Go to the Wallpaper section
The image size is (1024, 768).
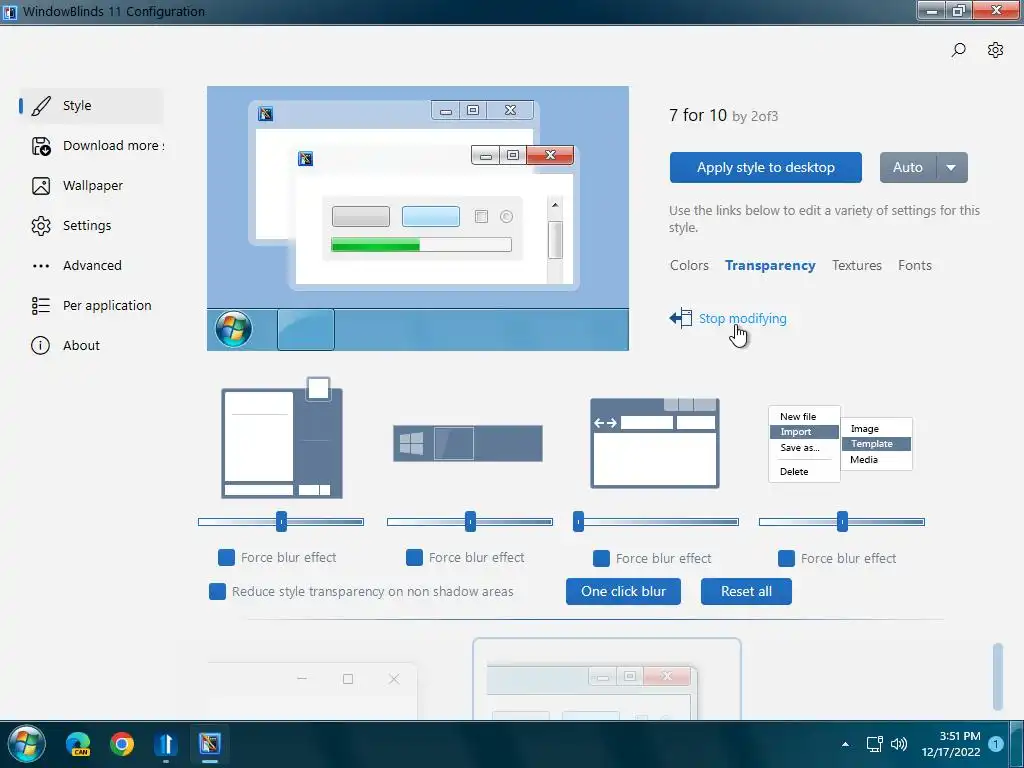(x=91, y=186)
